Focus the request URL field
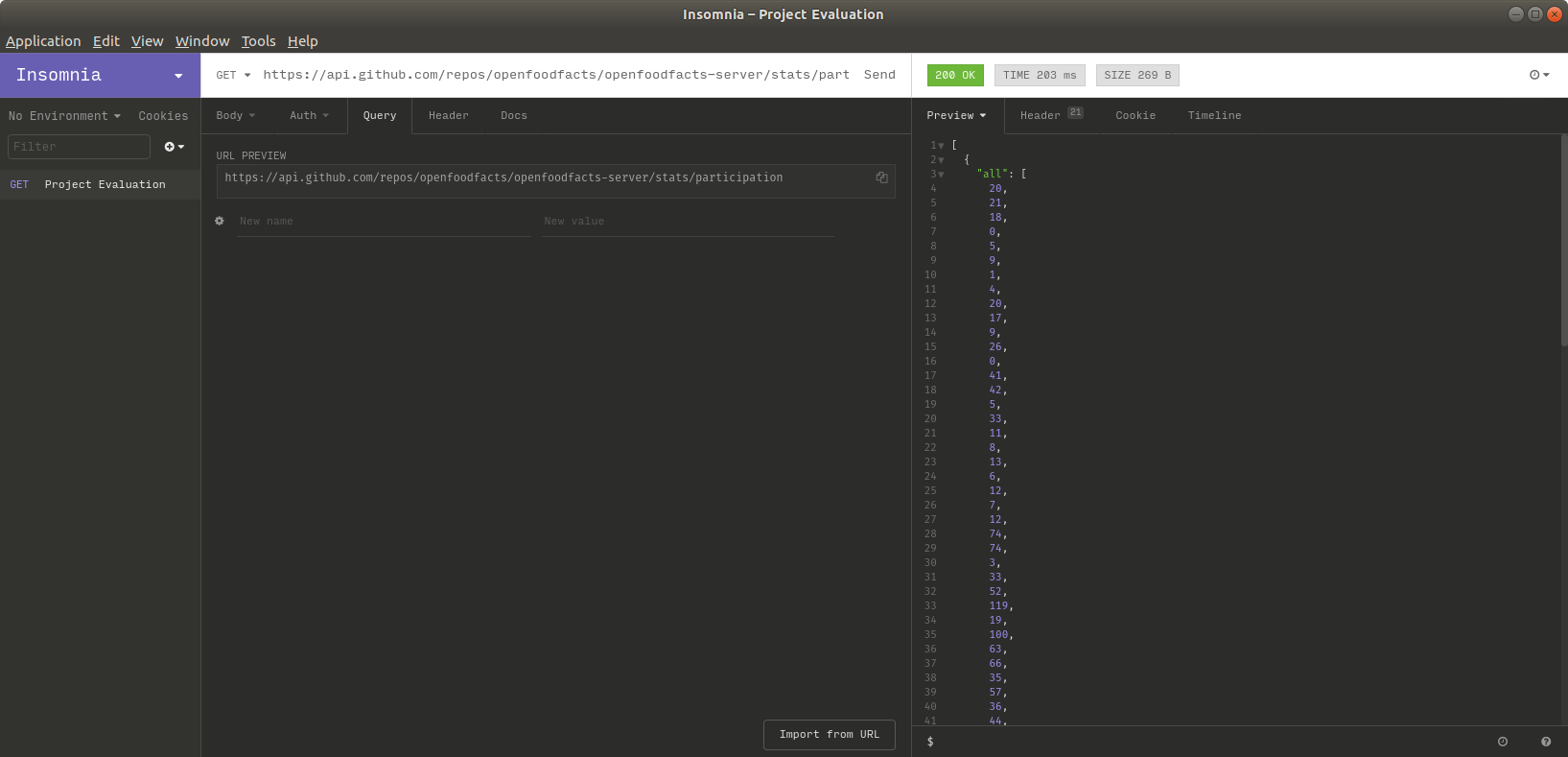 (x=556, y=75)
